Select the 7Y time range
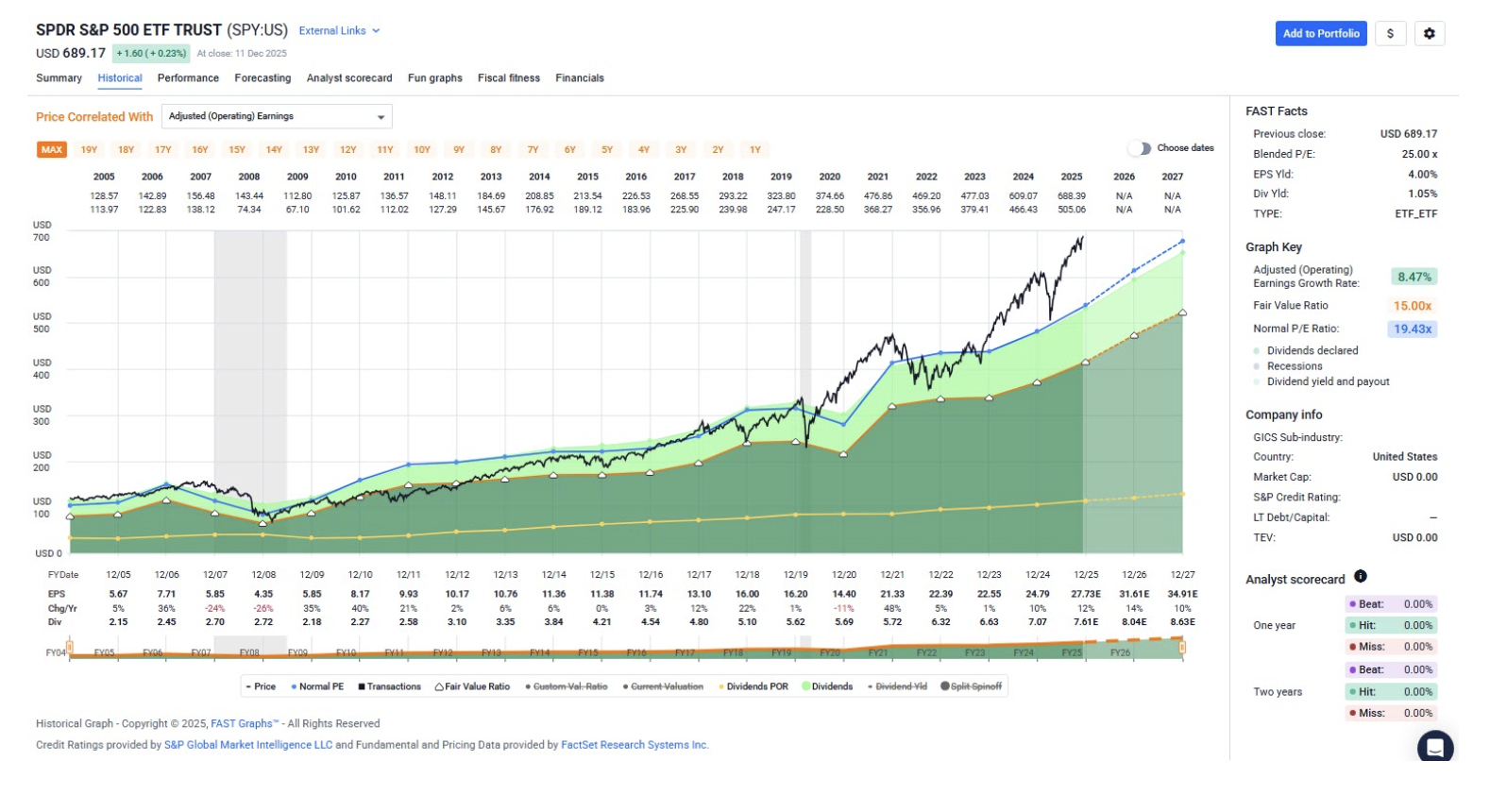1490x812 pixels. point(533,149)
